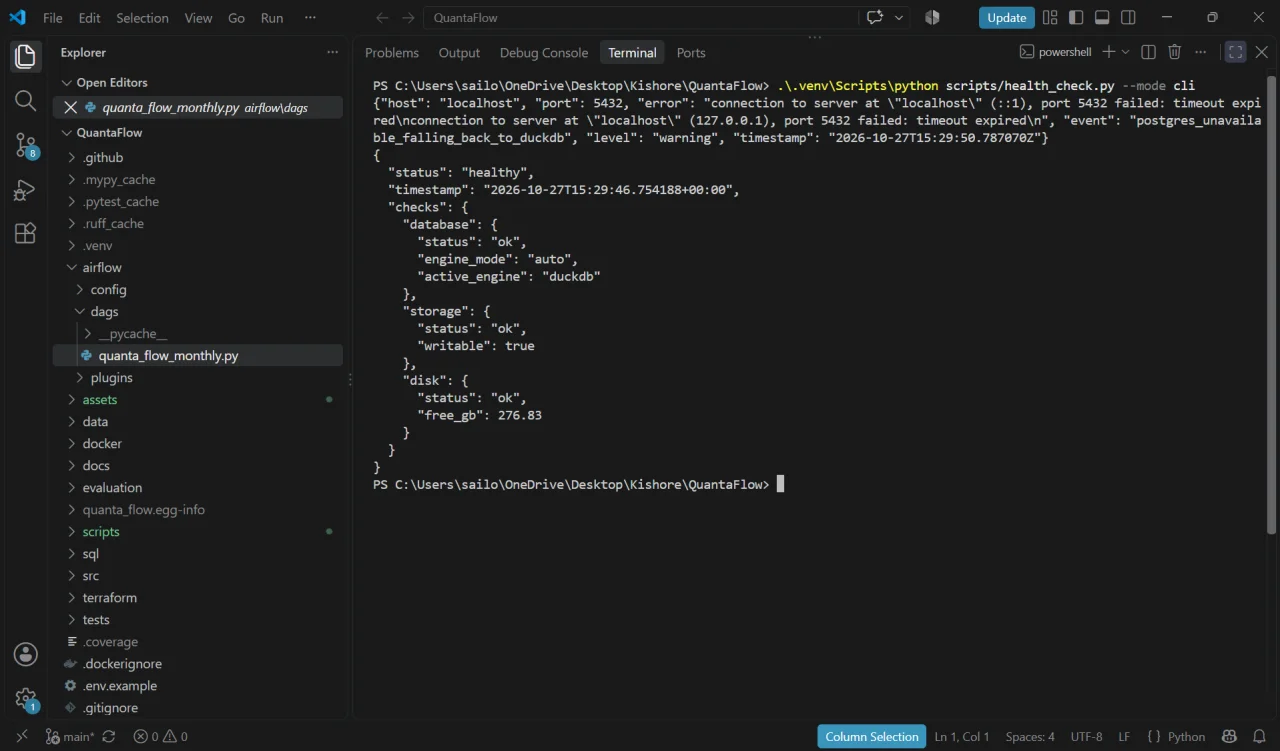Toggle Column Selection mode in status bar
The image size is (1280, 751).
click(x=872, y=737)
